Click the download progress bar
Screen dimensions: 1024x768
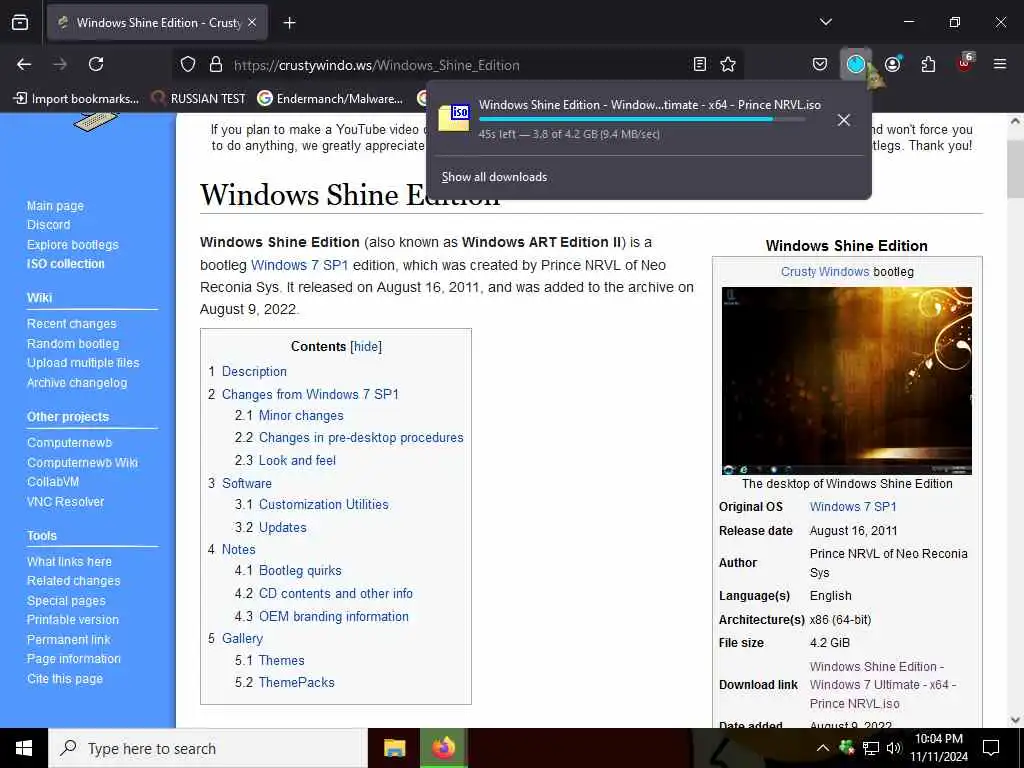pyautogui.click(x=641, y=120)
